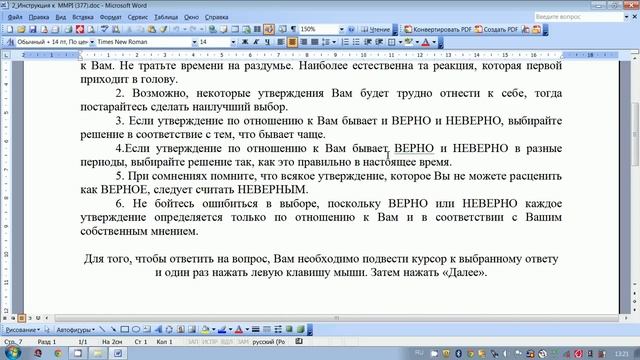Insert a text box from drawing toolbar
Viewport: 640px width, 360px height.
pos(147,330)
